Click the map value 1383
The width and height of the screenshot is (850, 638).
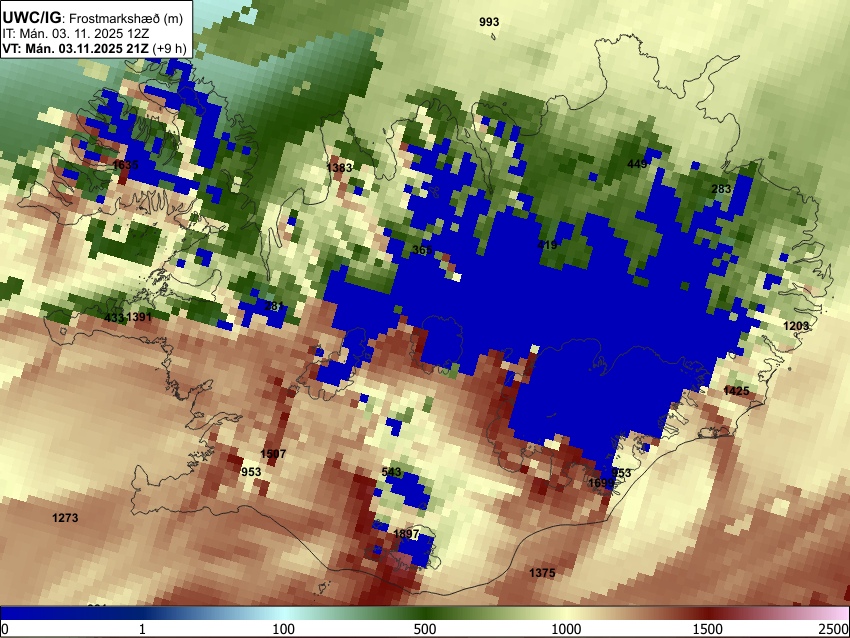tap(339, 167)
